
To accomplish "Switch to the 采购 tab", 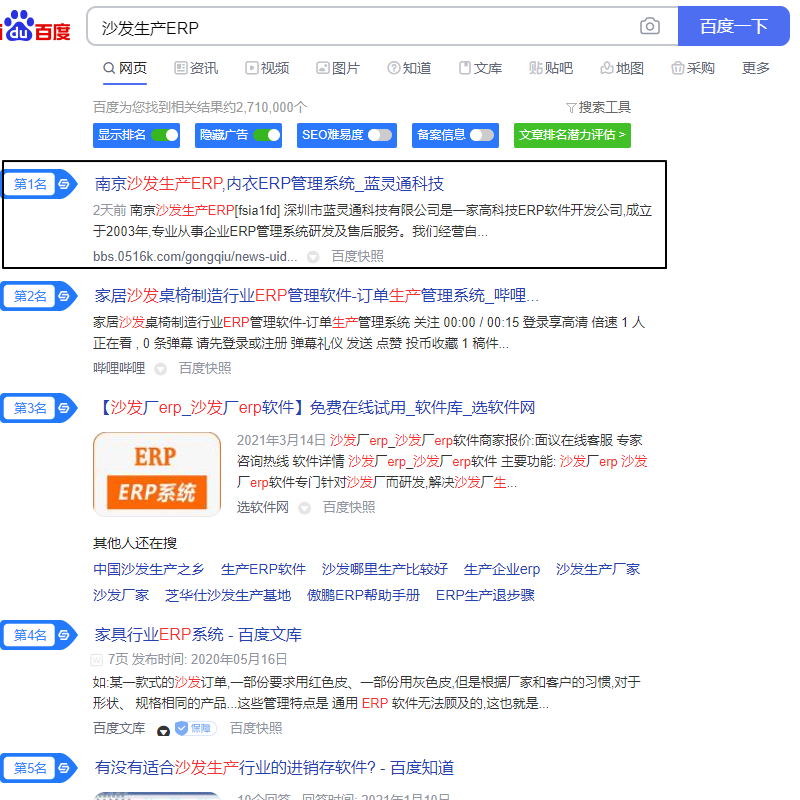I will [693, 68].
